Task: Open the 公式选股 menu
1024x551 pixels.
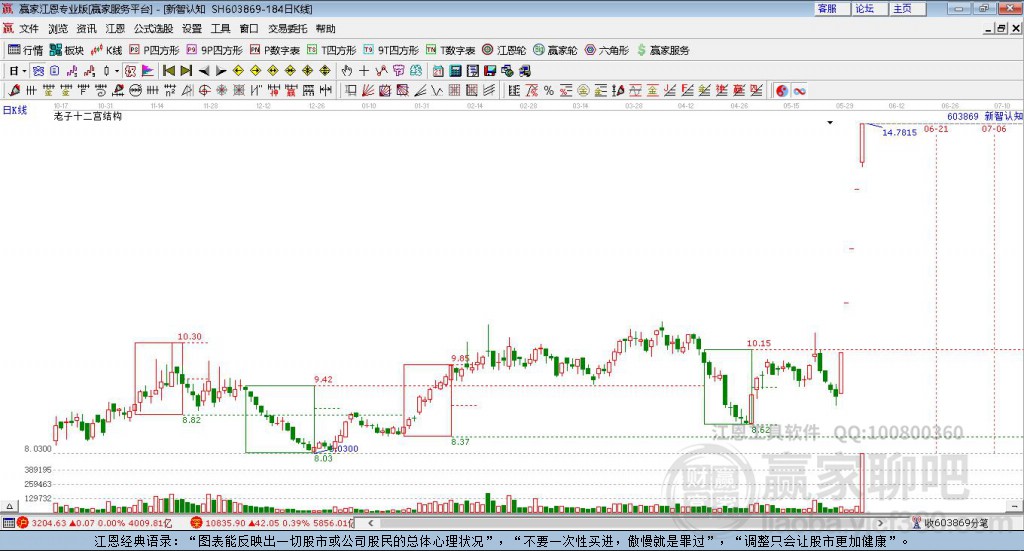Action: point(153,29)
